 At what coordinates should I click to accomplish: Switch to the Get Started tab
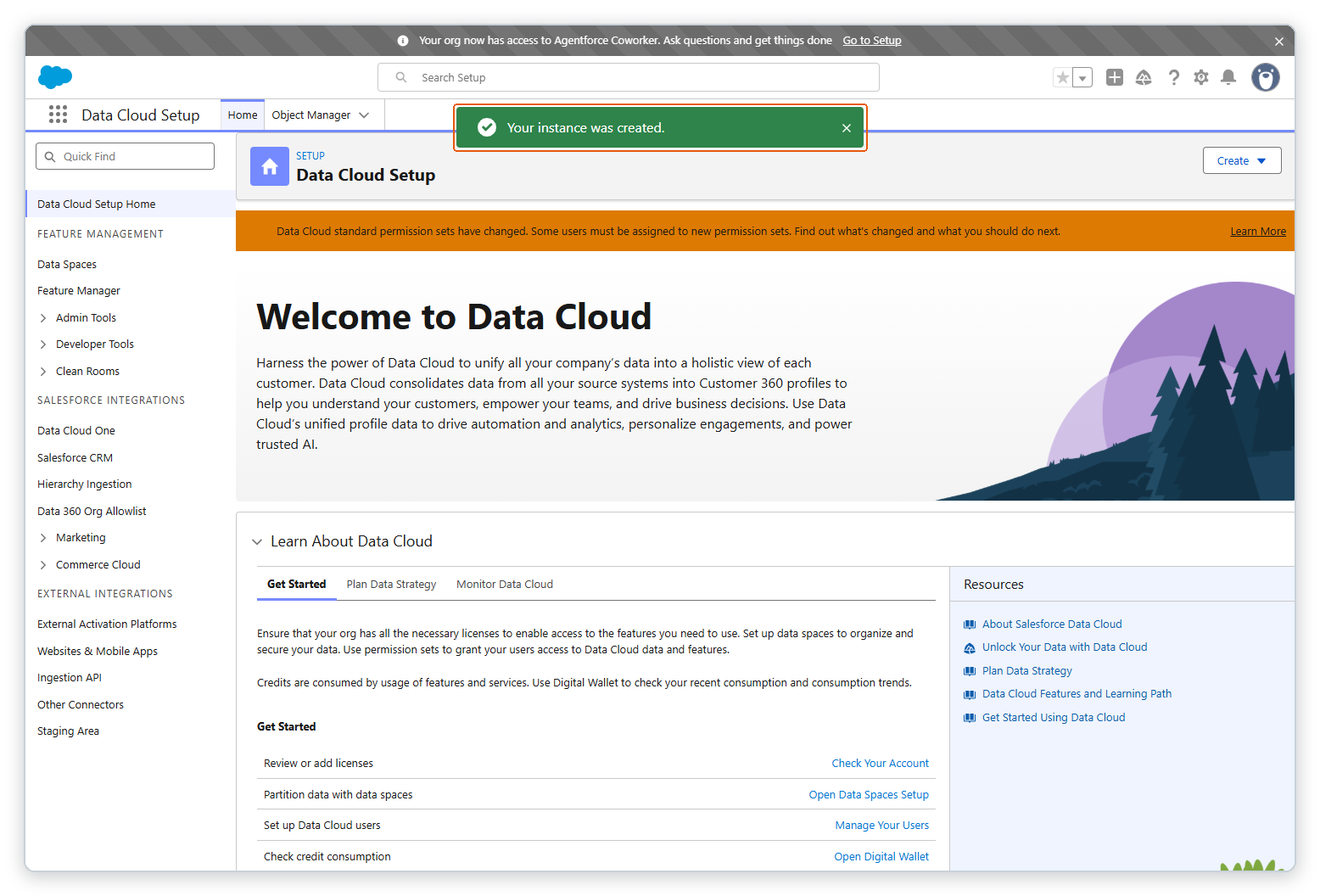pyautogui.click(x=296, y=584)
